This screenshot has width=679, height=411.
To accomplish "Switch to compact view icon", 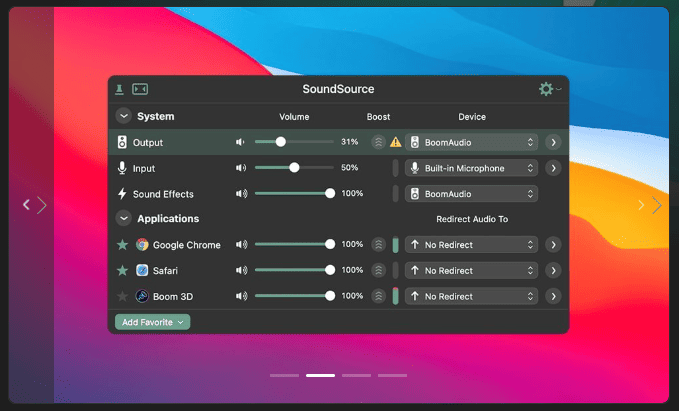I will tap(140, 89).
